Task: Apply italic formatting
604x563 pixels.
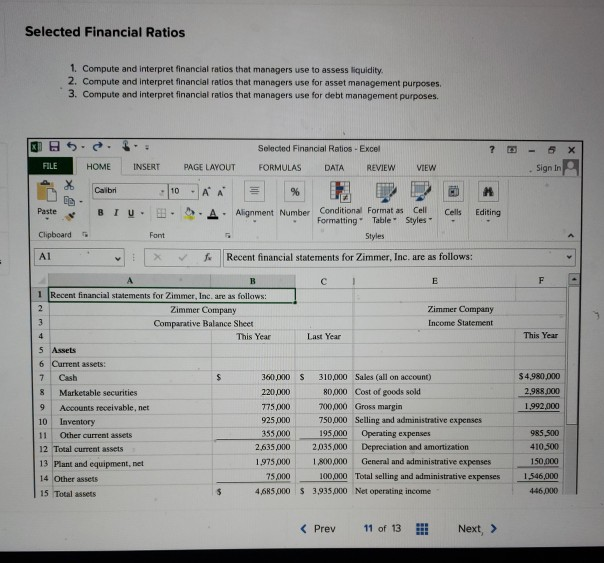Action: click(116, 213)
